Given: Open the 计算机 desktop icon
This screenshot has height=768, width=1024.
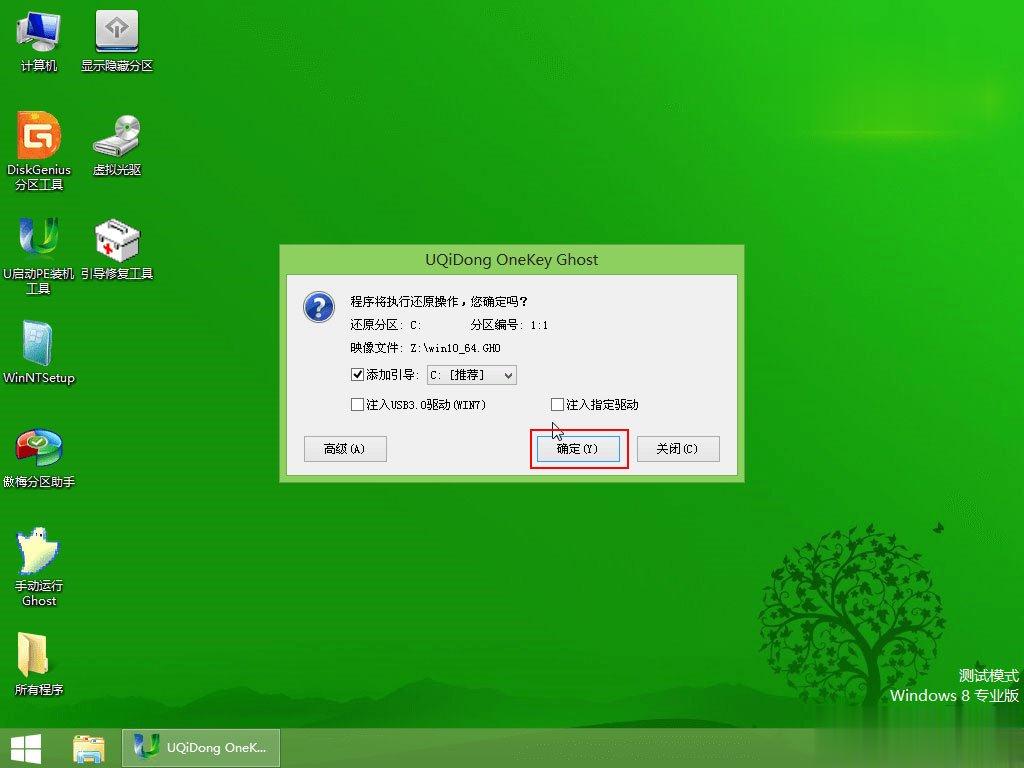Looking at the screenshot, I should click(39, 40).
